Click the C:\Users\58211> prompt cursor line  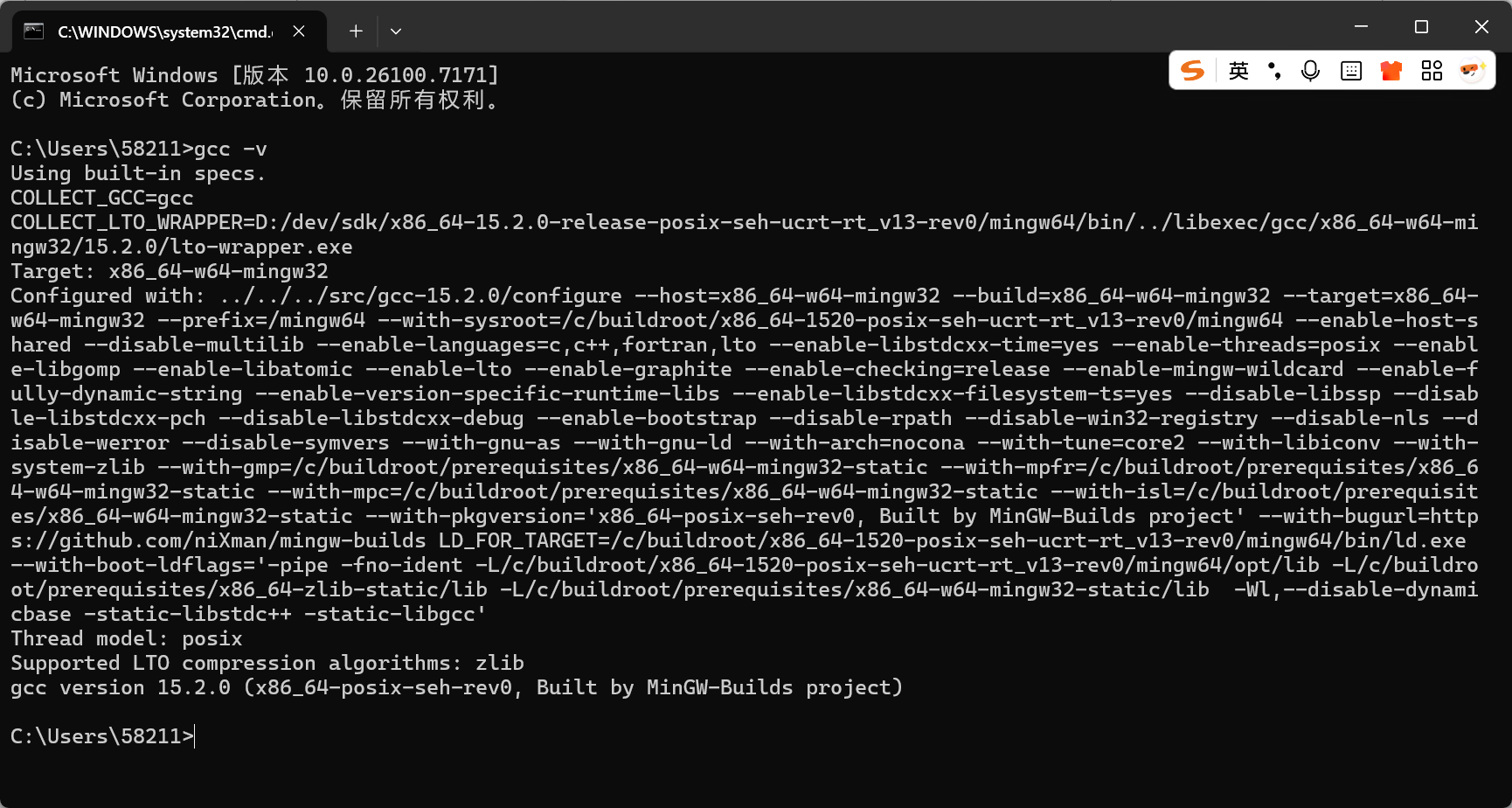(x=102, y=736)
